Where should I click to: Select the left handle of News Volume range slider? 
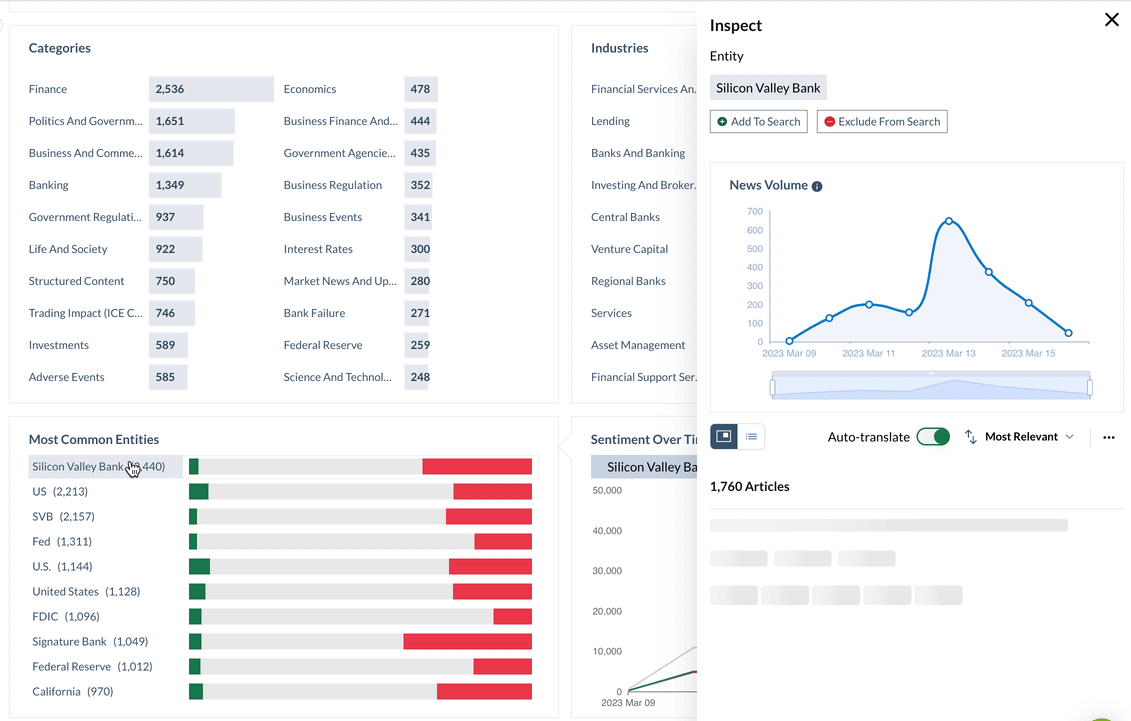(773, 387)
